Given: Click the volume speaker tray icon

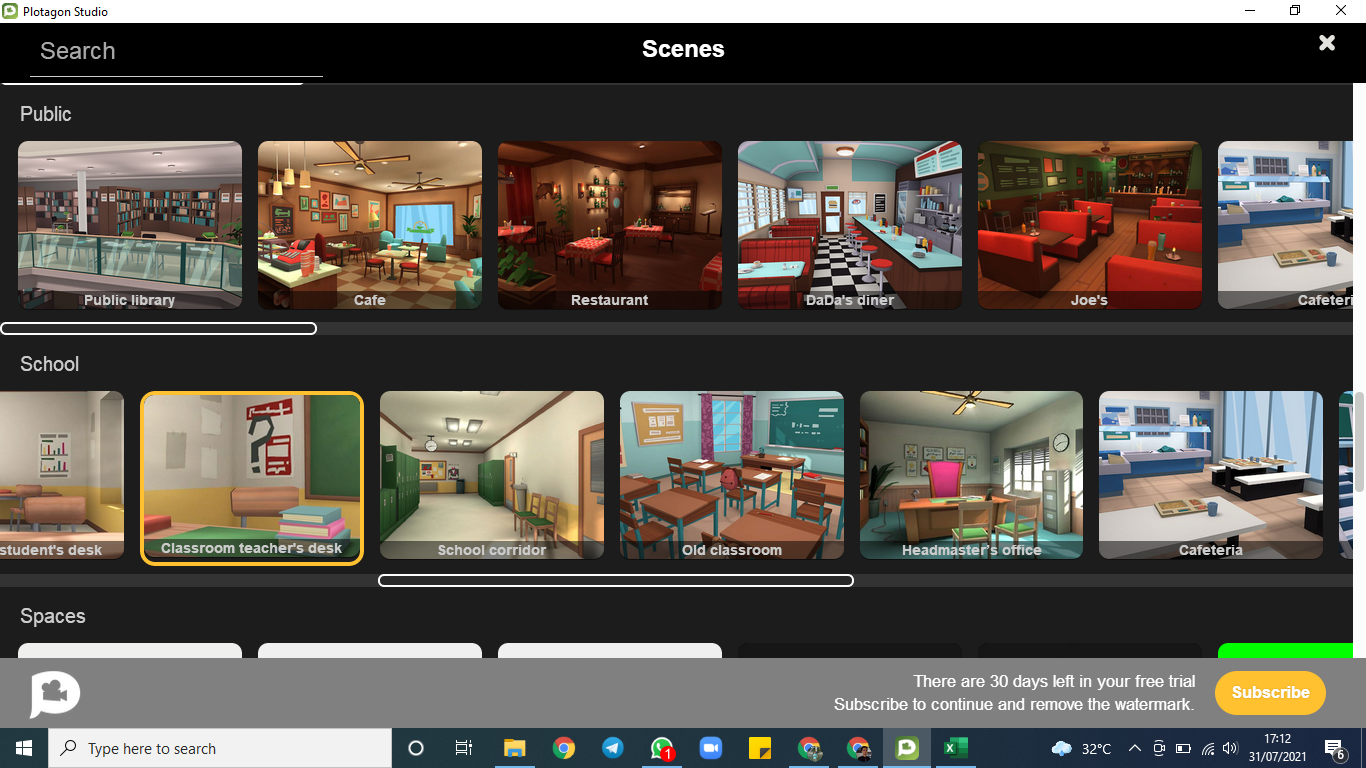Looking at the screenshot, I should pyautogui.click(x=1230, y=748).
